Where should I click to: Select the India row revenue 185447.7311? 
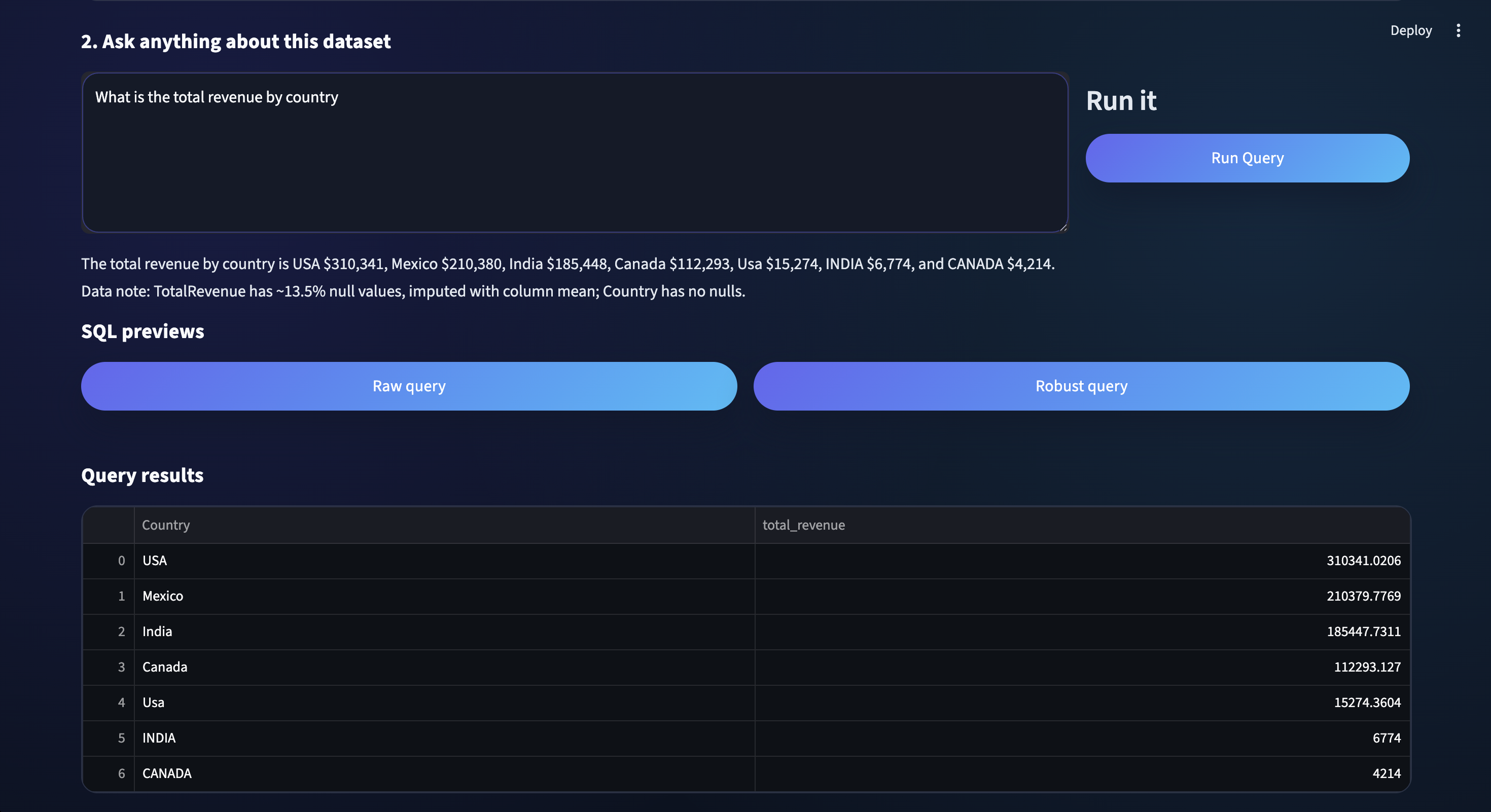tap(1081, 632)
